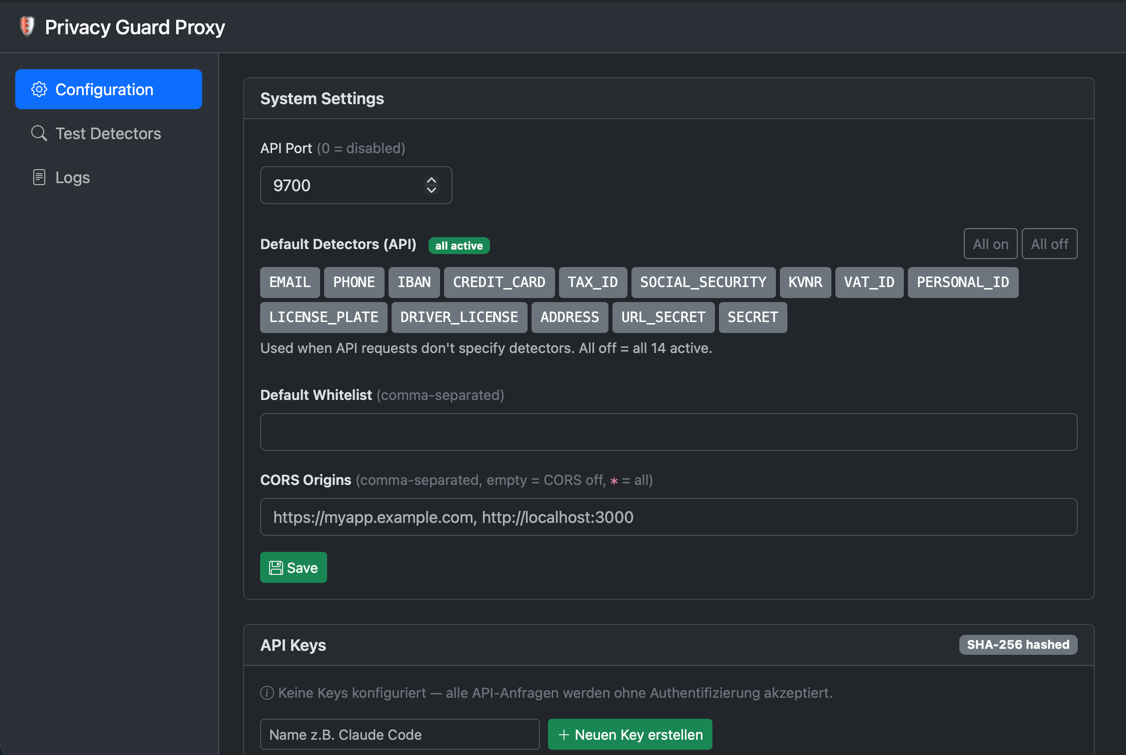Select the gear icon next to Configuration

[39, 89]
